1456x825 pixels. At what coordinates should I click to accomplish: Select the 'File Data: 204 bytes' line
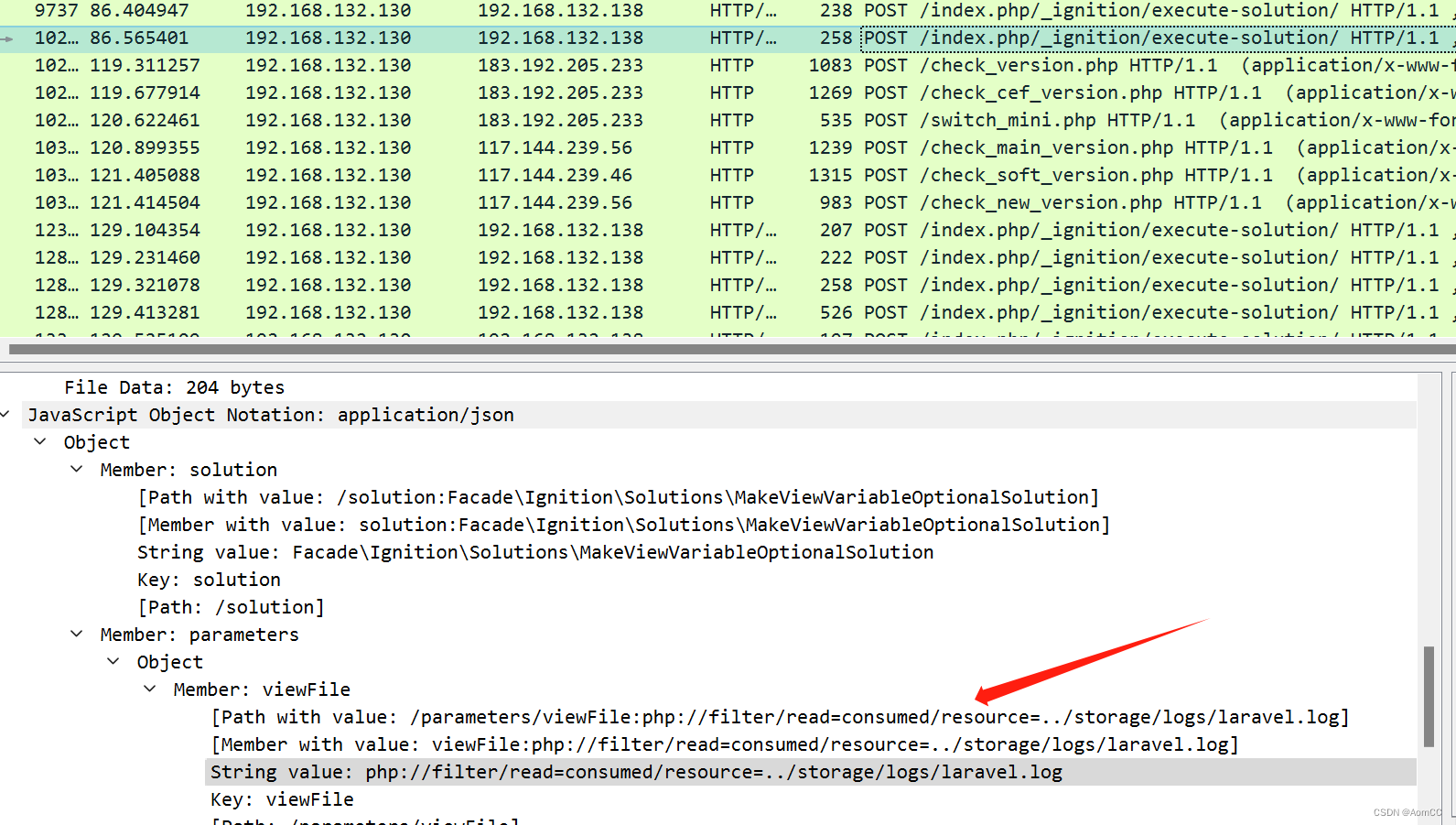click(x=175, y=387)
